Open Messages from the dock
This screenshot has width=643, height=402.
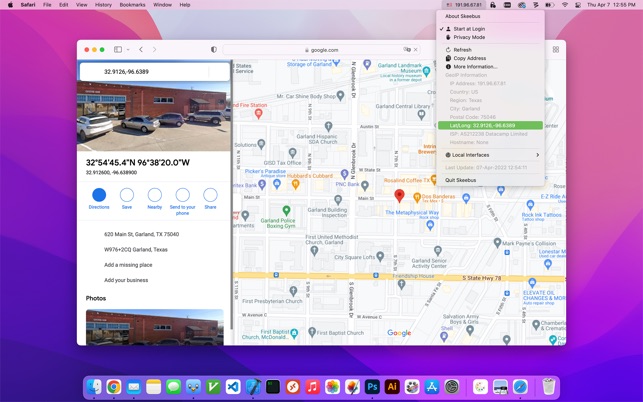coord(173,387)
